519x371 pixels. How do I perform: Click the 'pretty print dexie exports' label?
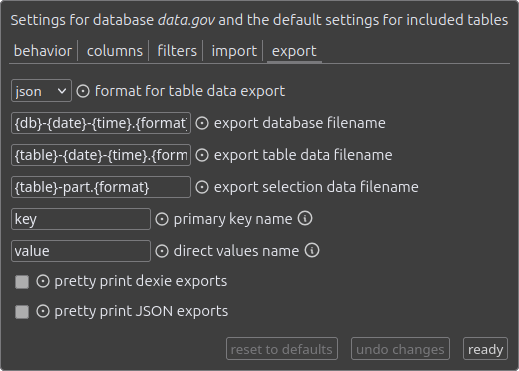coord(141,281)
